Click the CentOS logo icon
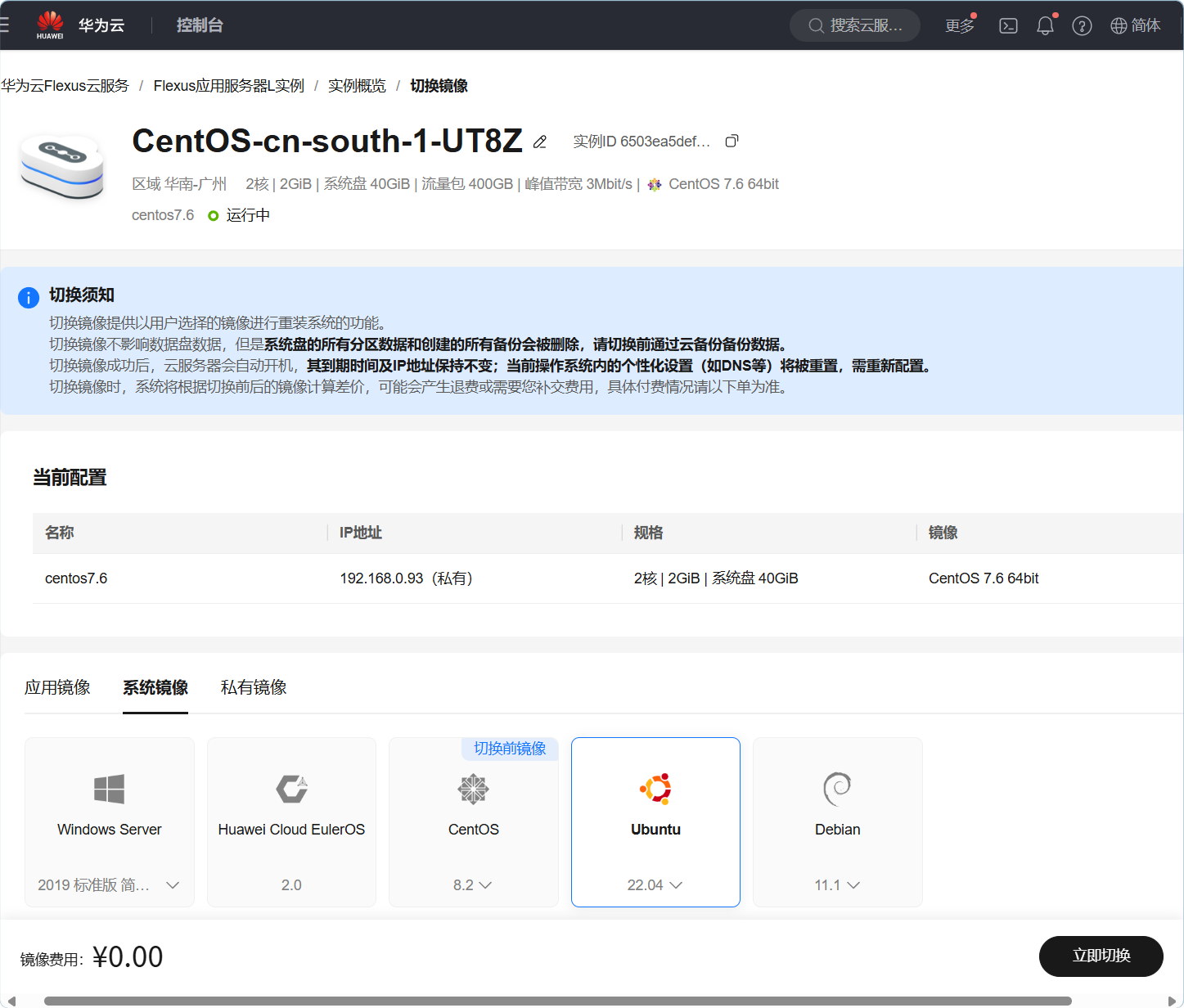The height and width of the screenshot is (1008, 1184). (x=473, y=790)
